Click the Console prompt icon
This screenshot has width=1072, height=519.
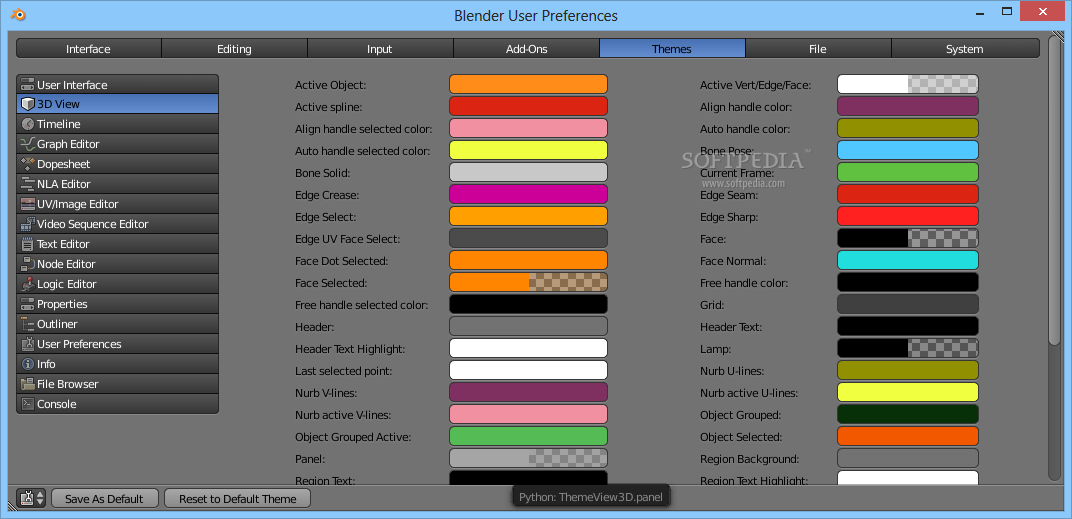click(27, 403)
